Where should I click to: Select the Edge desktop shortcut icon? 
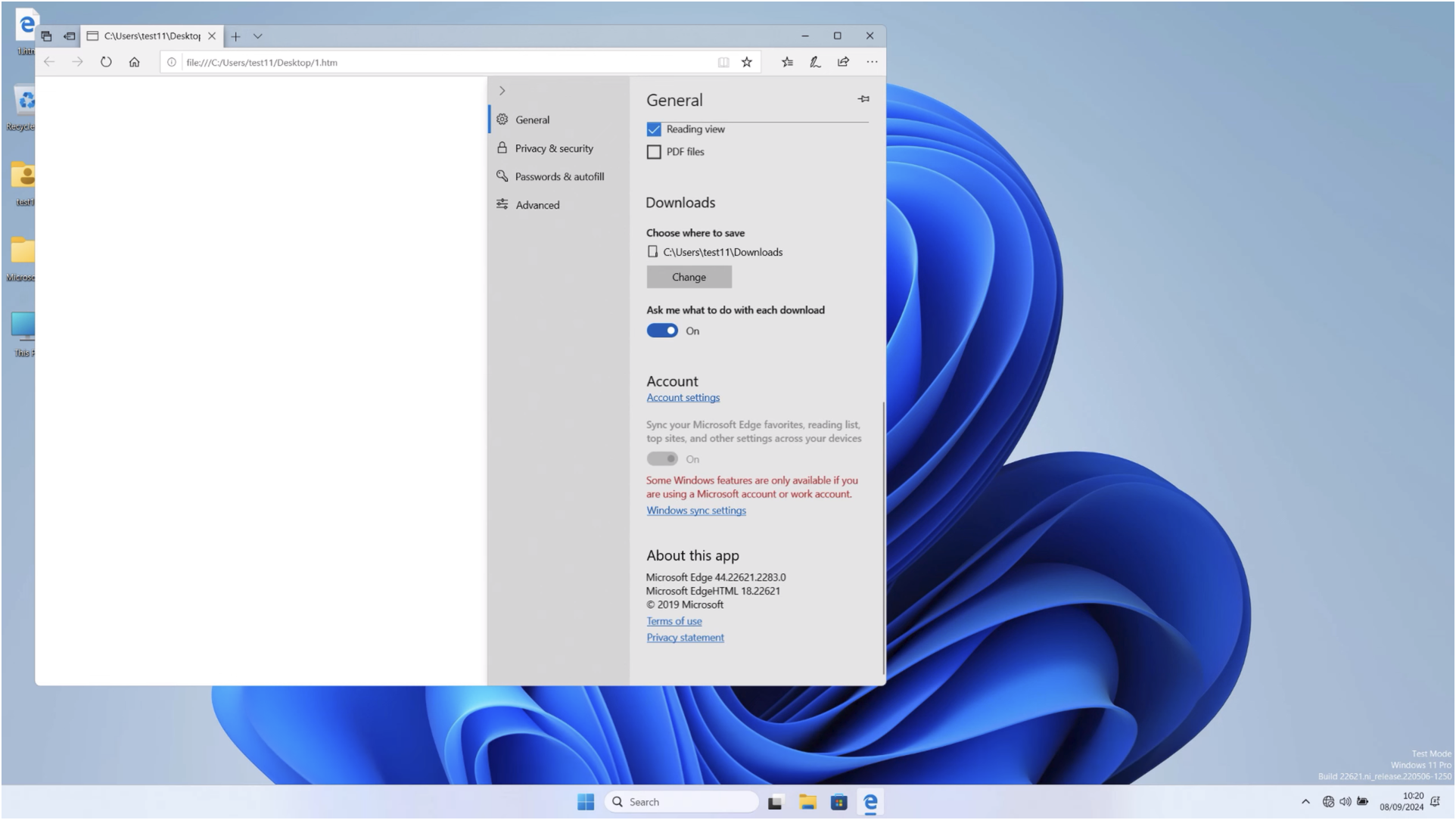point(26,33)
